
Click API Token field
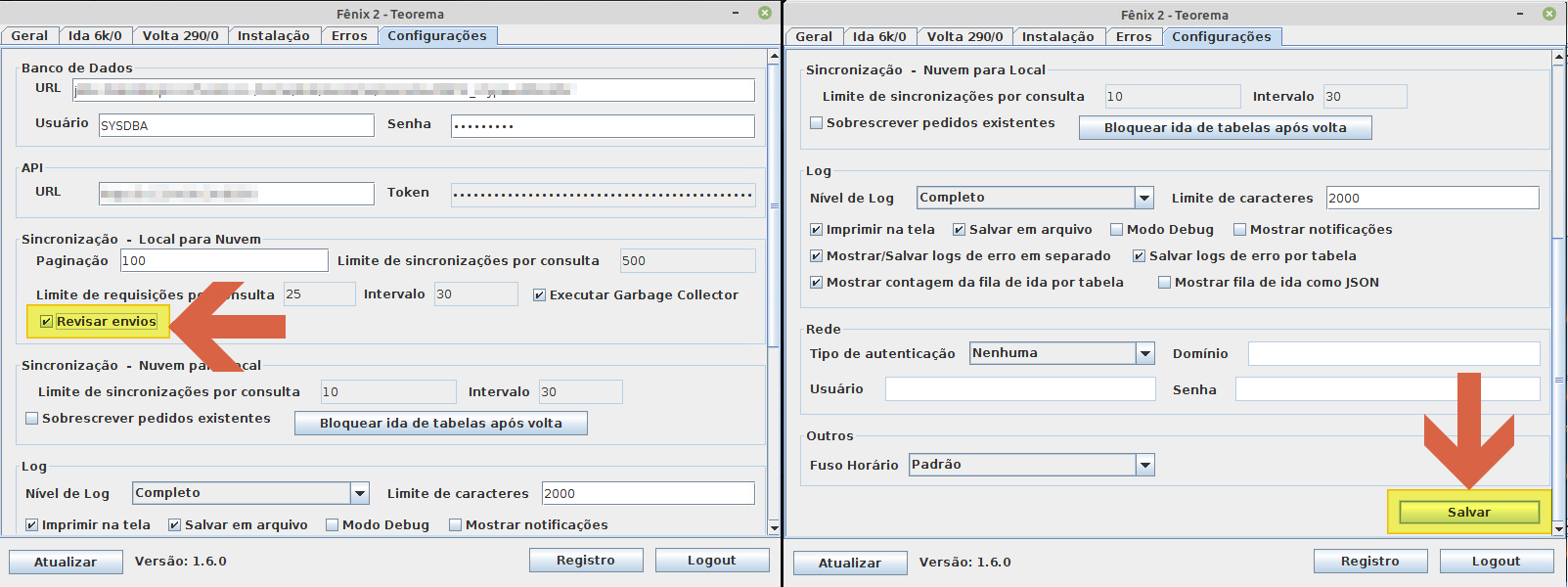click(x=603, y=194)
